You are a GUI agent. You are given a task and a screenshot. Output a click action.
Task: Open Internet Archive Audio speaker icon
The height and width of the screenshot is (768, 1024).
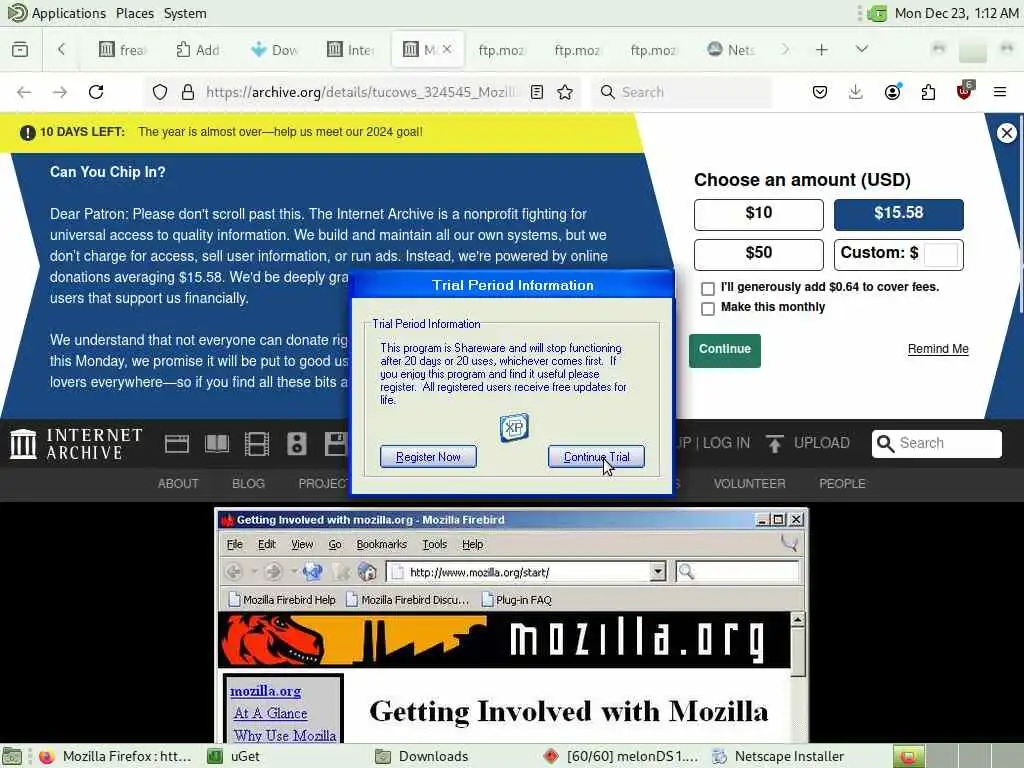coord(296,444)
